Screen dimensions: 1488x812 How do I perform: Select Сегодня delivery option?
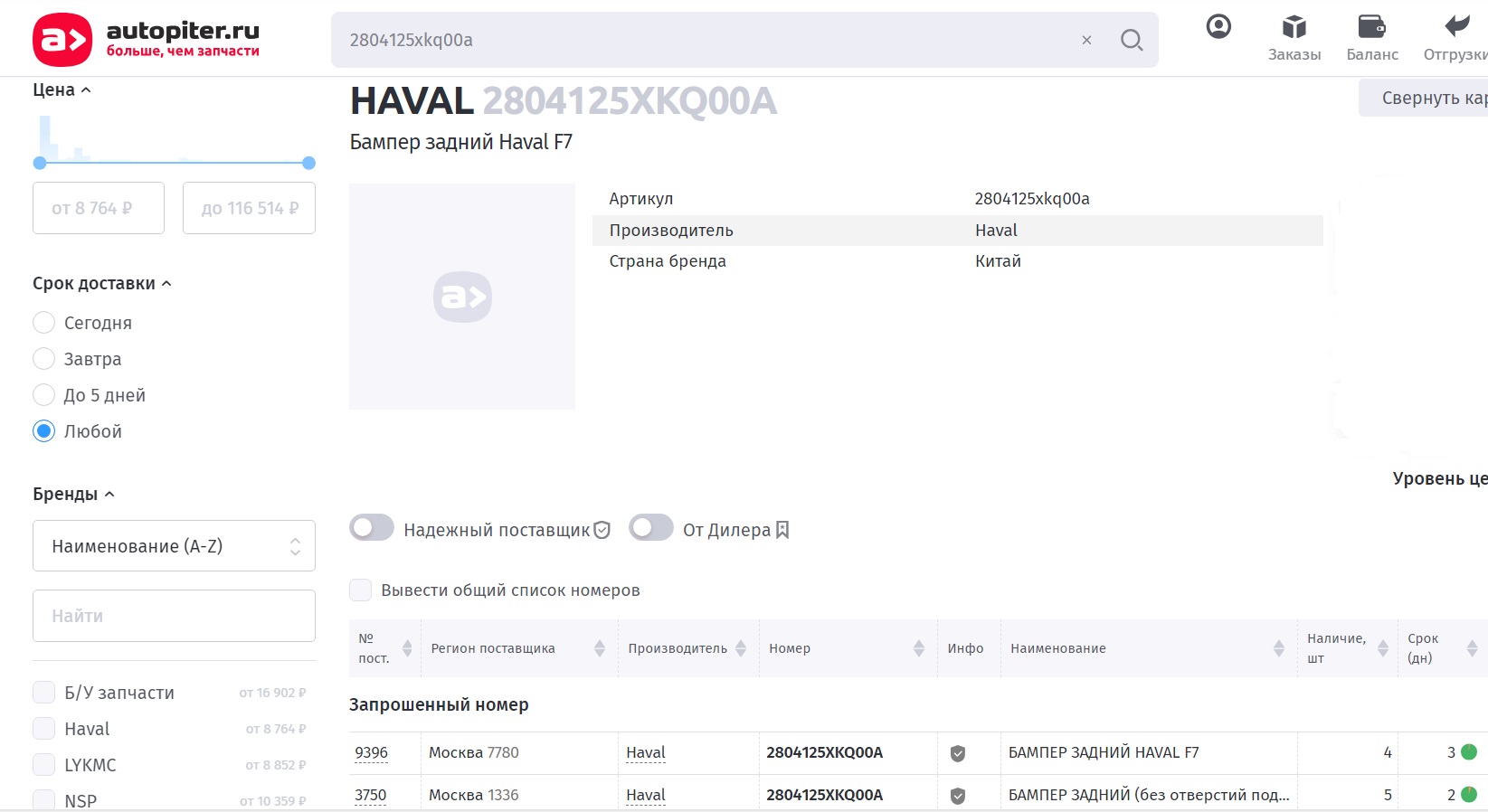coord(43,323)
